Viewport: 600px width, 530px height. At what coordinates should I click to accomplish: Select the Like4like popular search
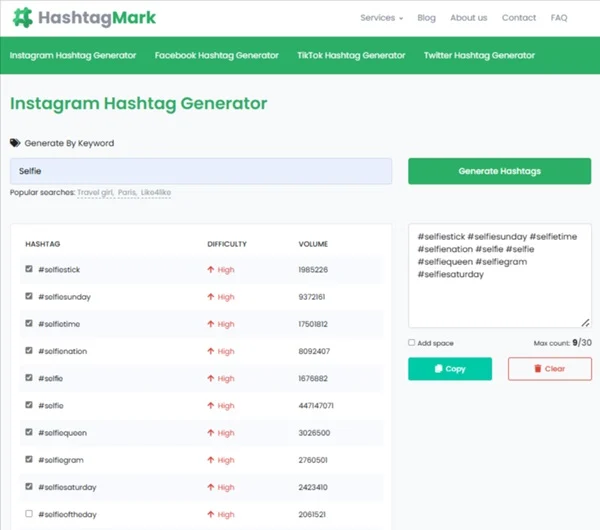pyautogui.click(x=156, y=192)
